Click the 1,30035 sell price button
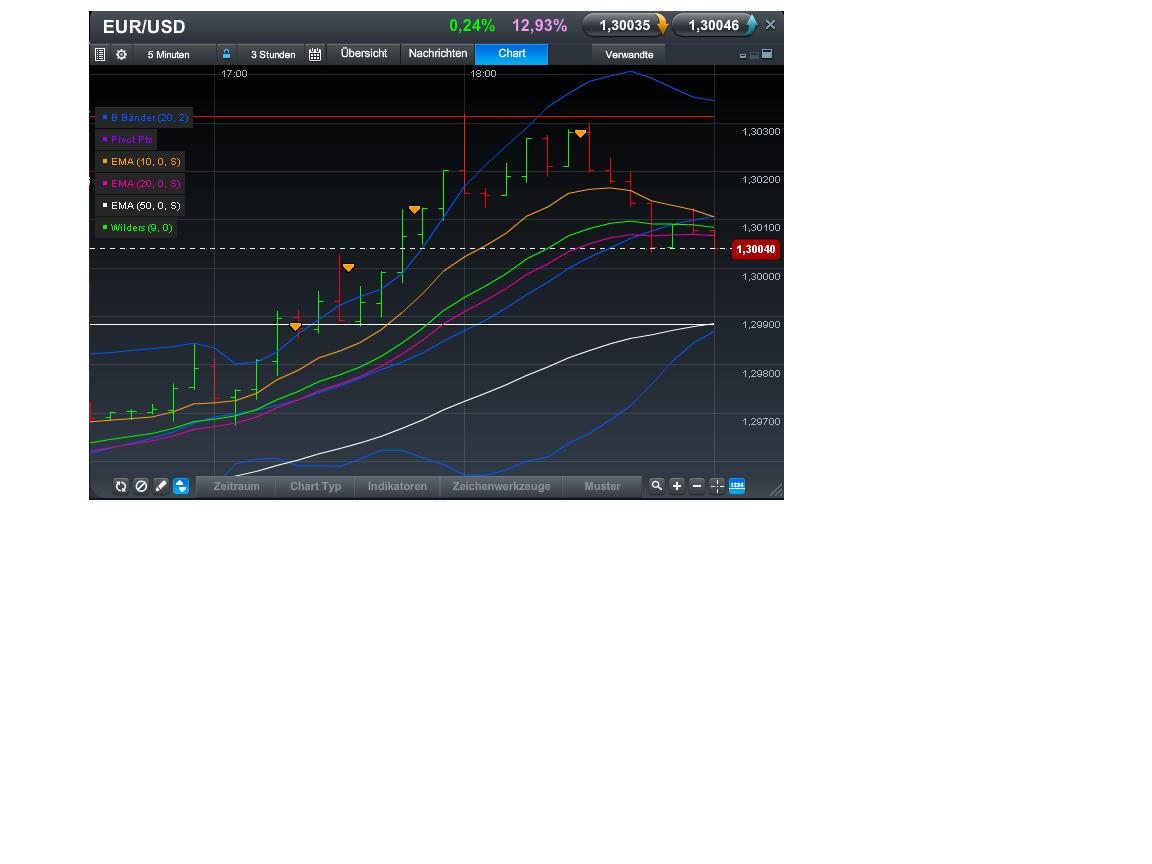1152x864 pixels. tap(624, 25)
